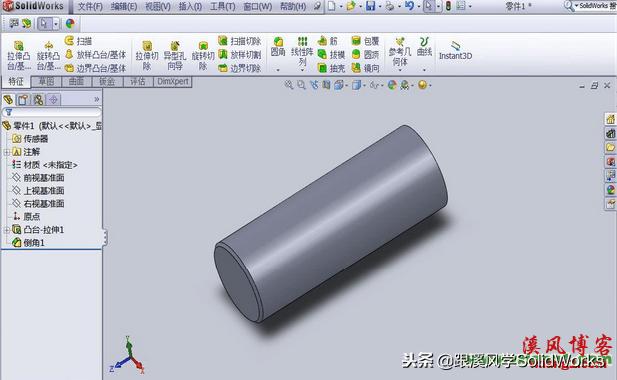This screenshot has height=380, width=617.
Task: Click the Undo arrow icon
Action: click(x=409, y=6)
